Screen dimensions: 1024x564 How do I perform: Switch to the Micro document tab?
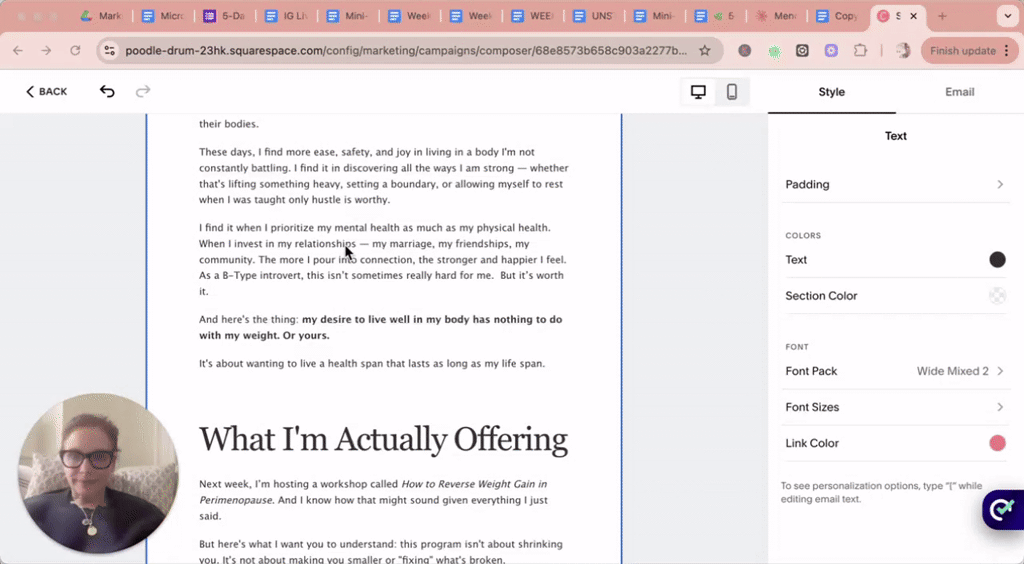click(163, 16)
